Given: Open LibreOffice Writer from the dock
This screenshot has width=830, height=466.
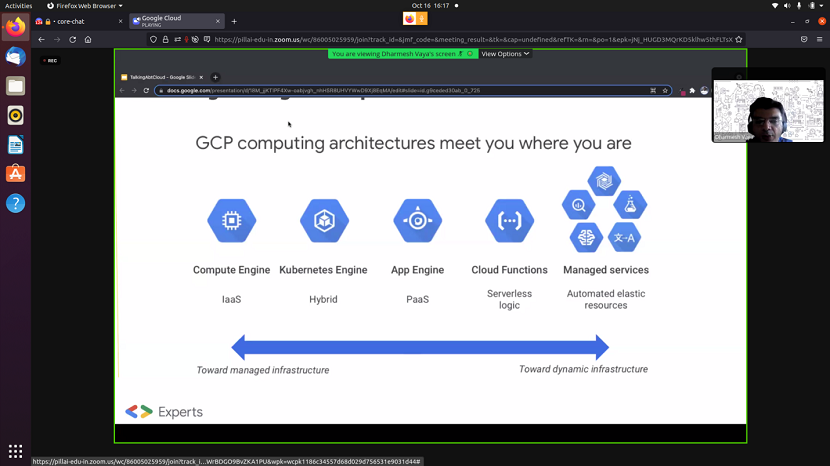Looking at the screenshot, I should 15,145.
